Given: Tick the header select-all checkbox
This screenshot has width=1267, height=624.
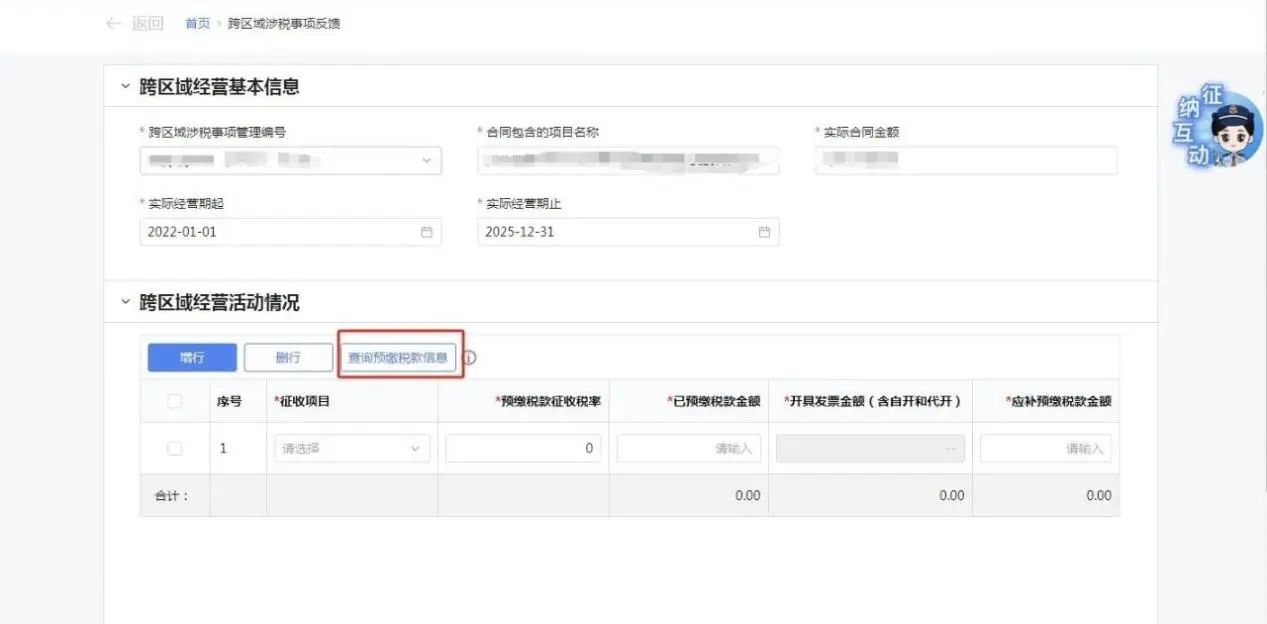Looking at the screenshot, I should click(x=175, y=401).
